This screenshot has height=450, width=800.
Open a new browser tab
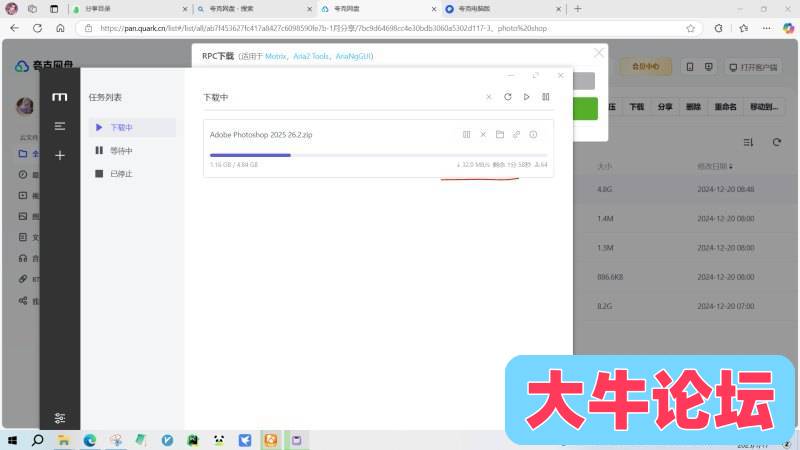click(578, 9)
